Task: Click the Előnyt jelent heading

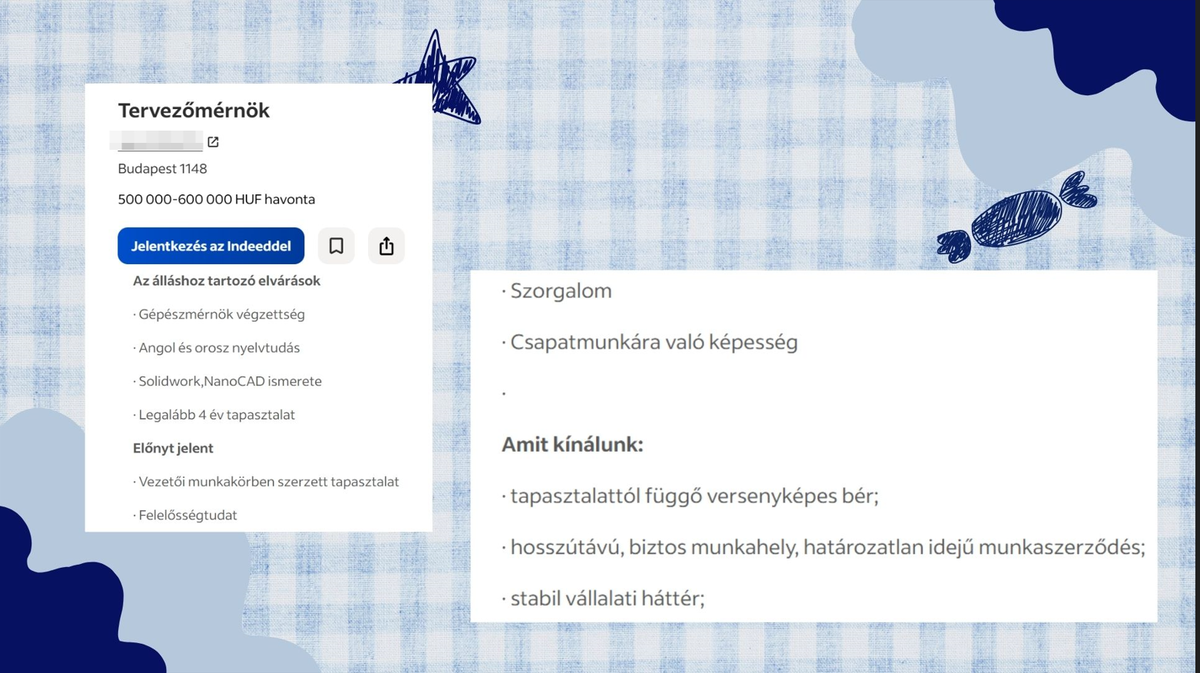Action: coord(173,448)
